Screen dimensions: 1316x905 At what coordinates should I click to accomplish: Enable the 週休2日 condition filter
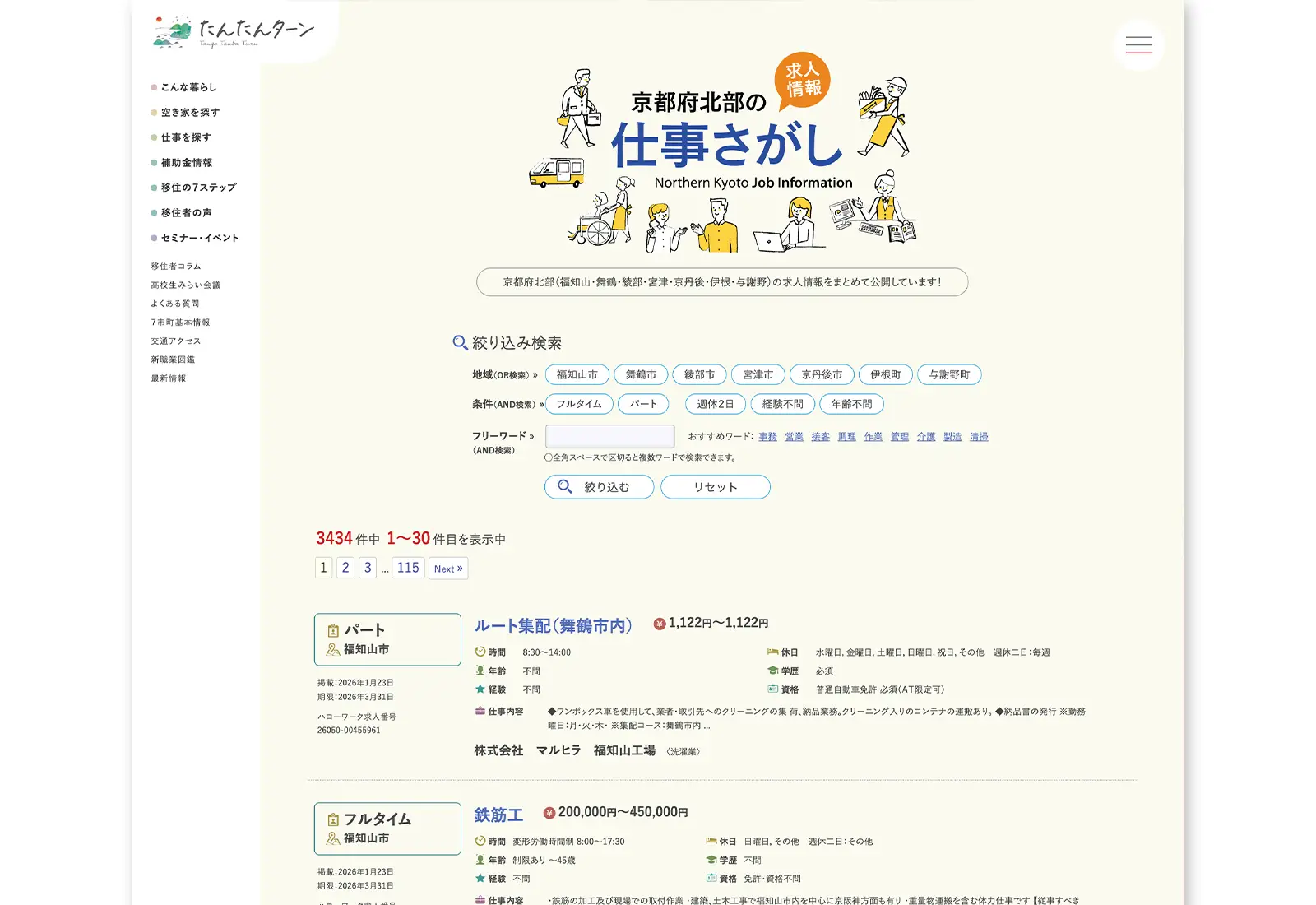click(715, 405)
